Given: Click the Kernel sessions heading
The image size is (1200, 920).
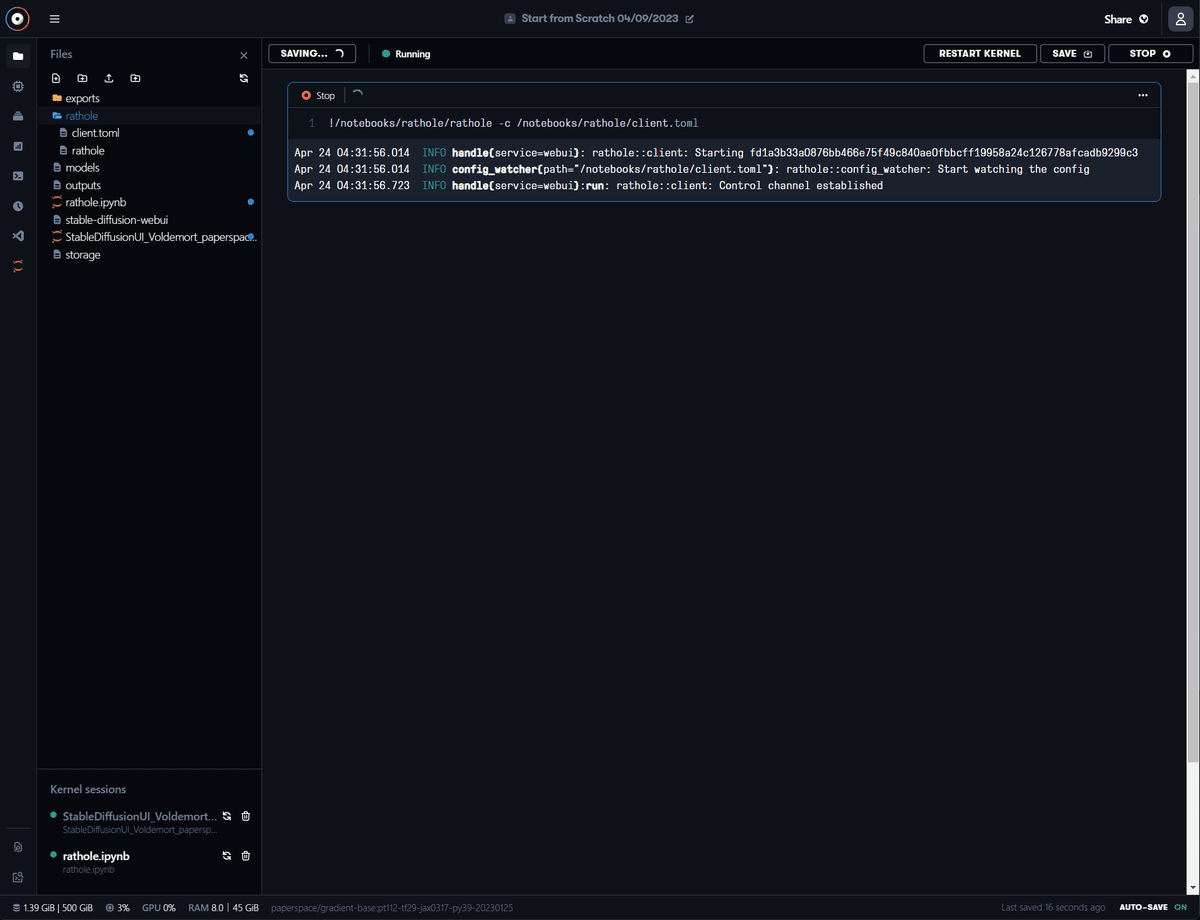Looking at the screenshot, I should tap(88, 789).
